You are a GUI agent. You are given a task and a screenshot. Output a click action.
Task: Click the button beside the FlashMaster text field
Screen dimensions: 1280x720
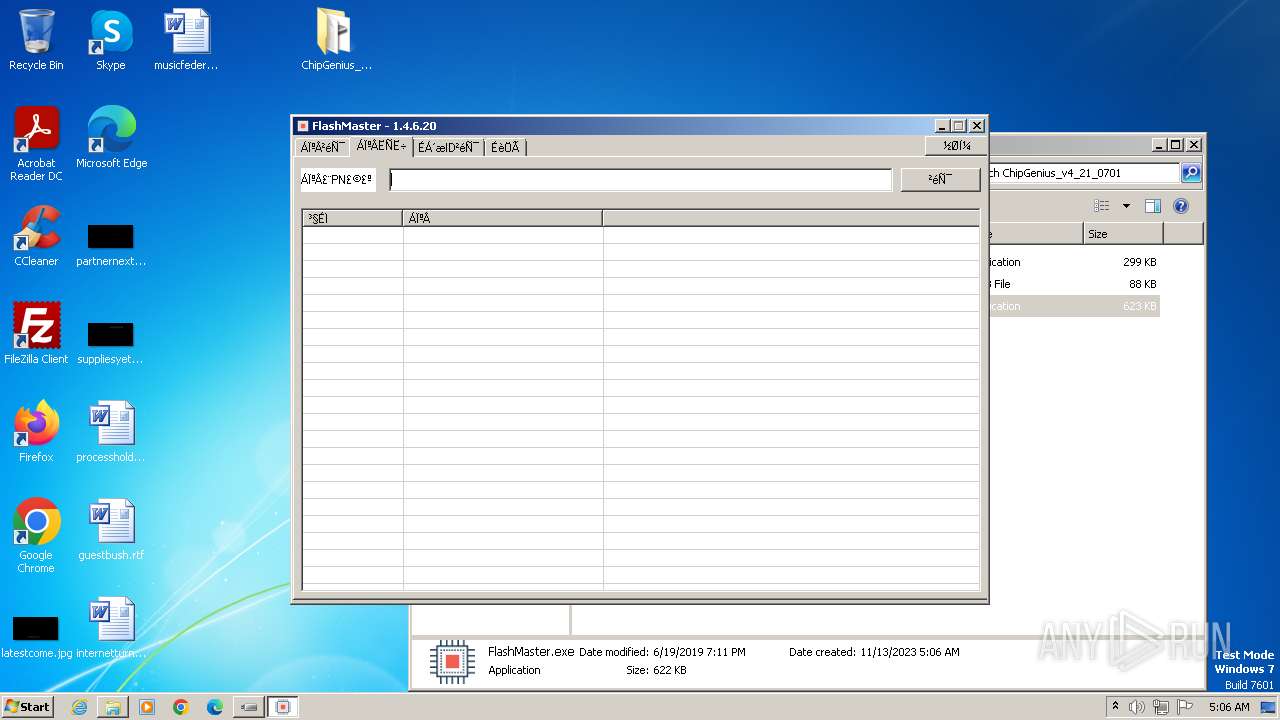(x=940, y=180)
